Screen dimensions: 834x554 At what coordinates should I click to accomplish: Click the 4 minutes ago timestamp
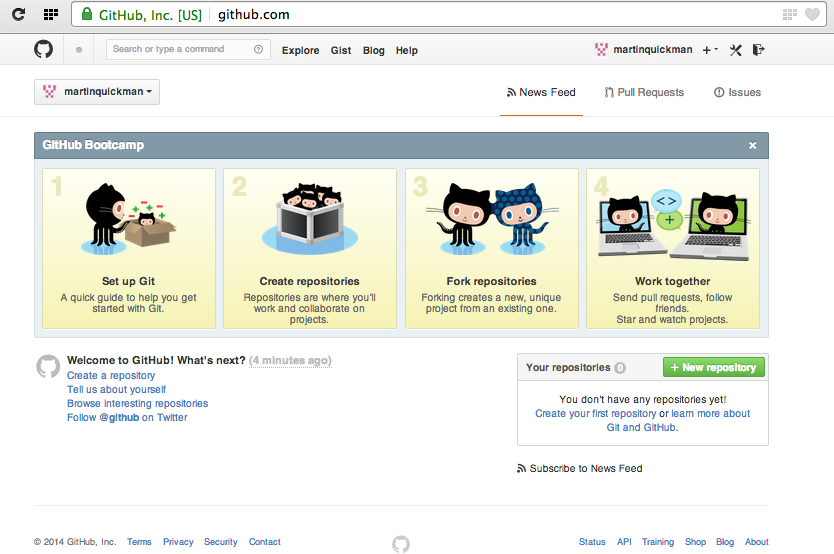290,360
